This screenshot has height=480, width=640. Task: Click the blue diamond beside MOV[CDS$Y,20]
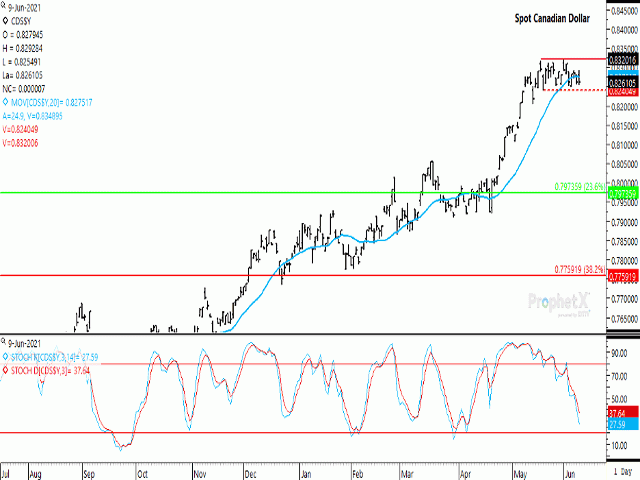click(x=6, y=102)
